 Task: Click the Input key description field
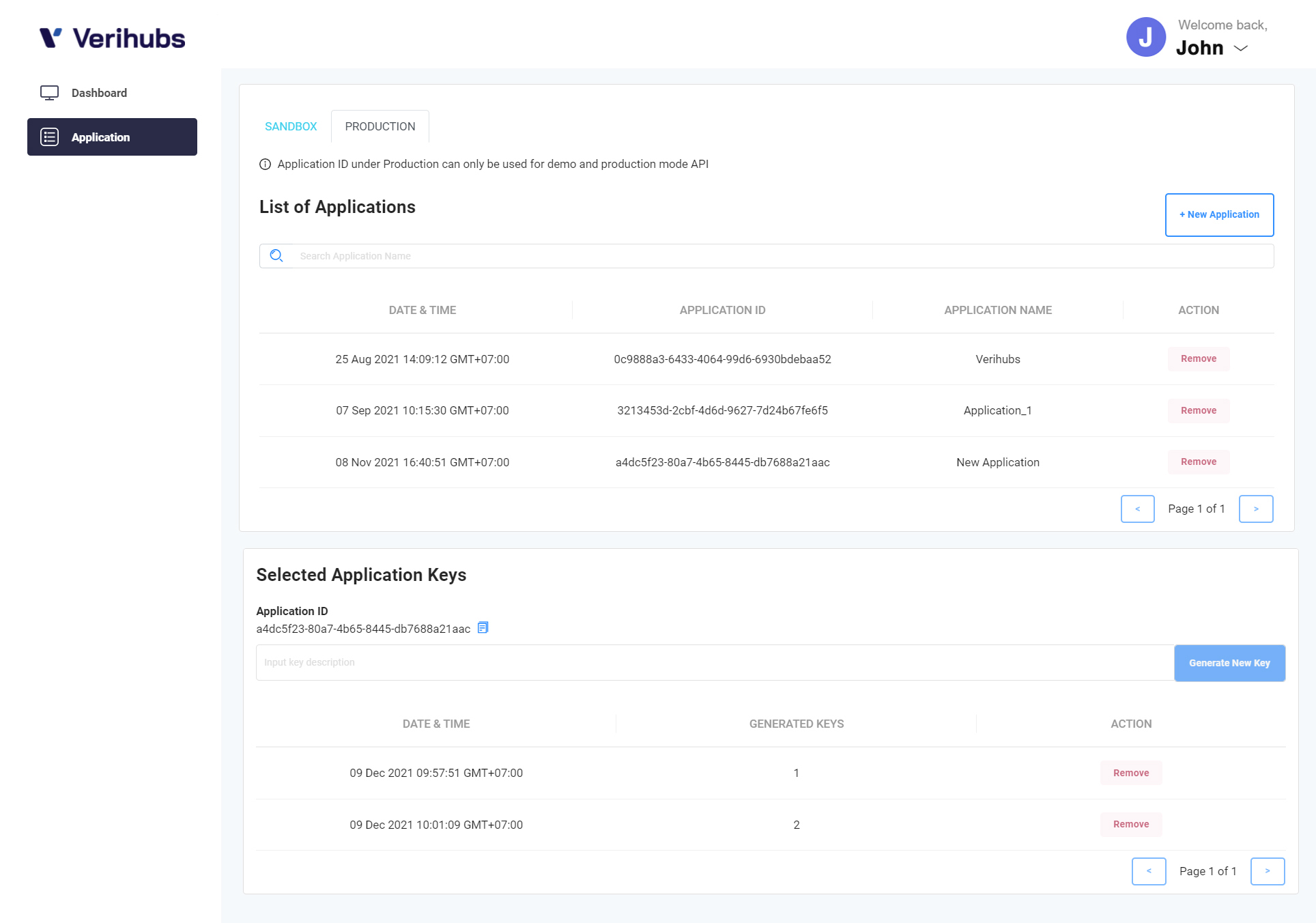coord(714,662)
